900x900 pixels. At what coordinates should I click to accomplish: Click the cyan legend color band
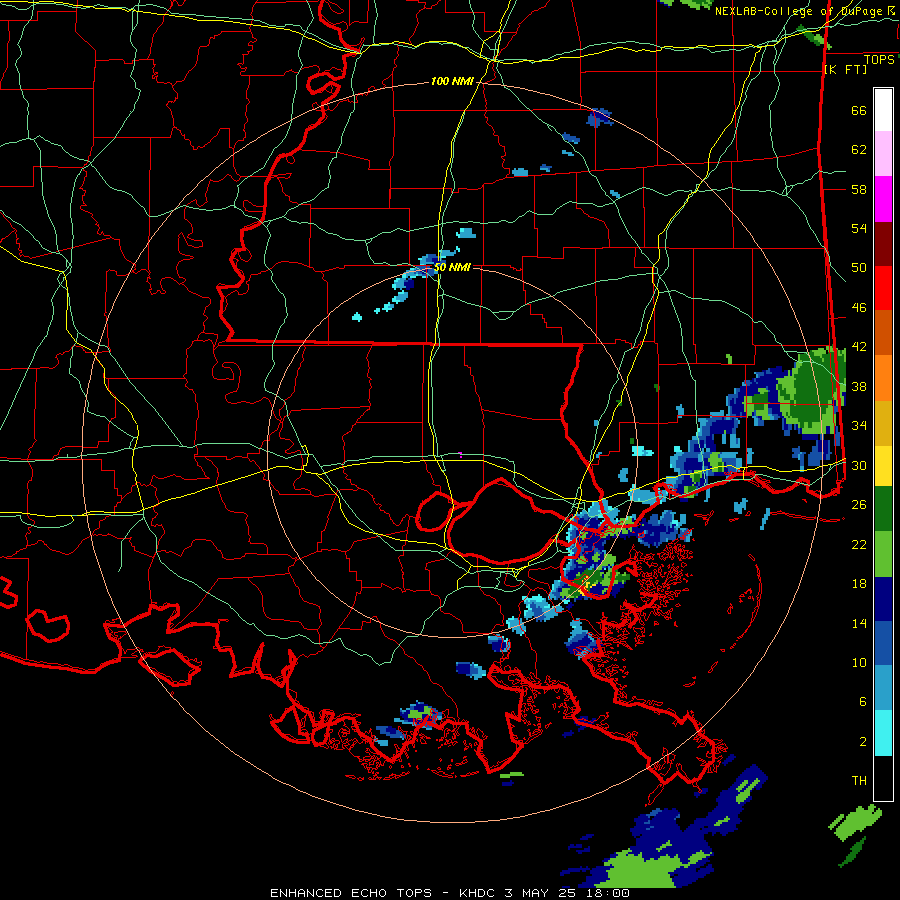click(883, 733)
